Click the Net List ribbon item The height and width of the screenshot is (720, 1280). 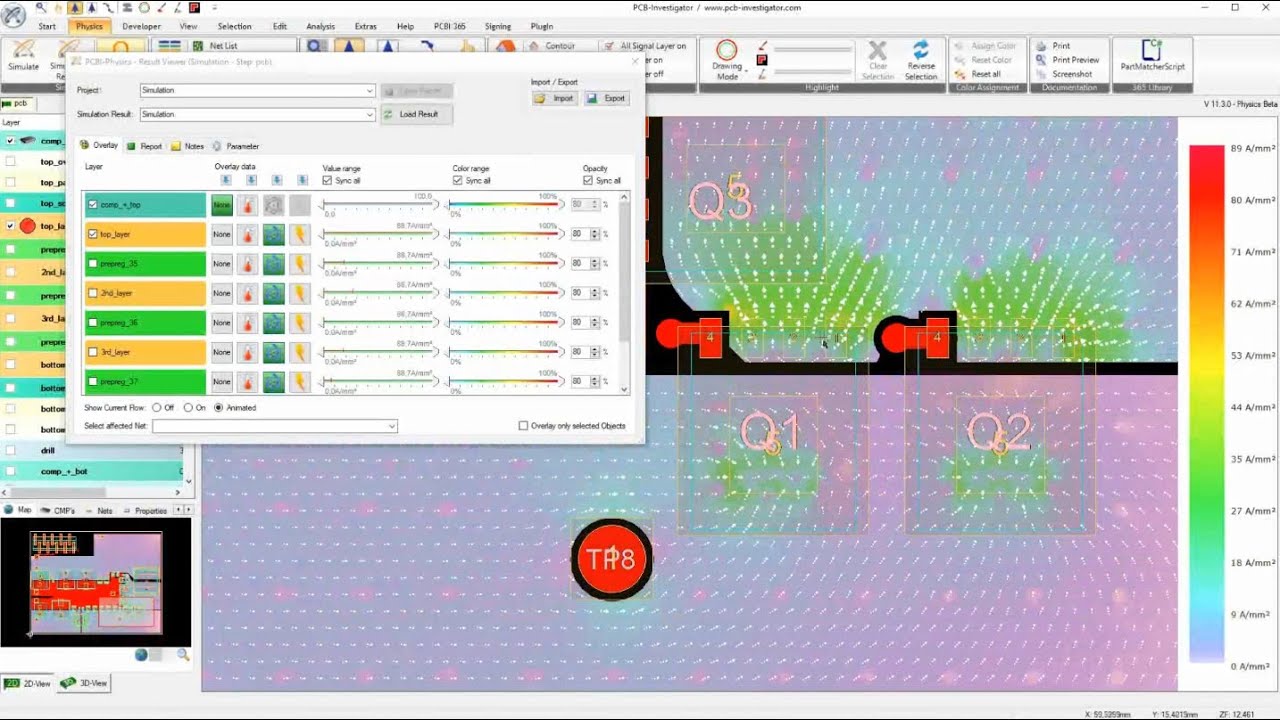click(x=215, y=46)
